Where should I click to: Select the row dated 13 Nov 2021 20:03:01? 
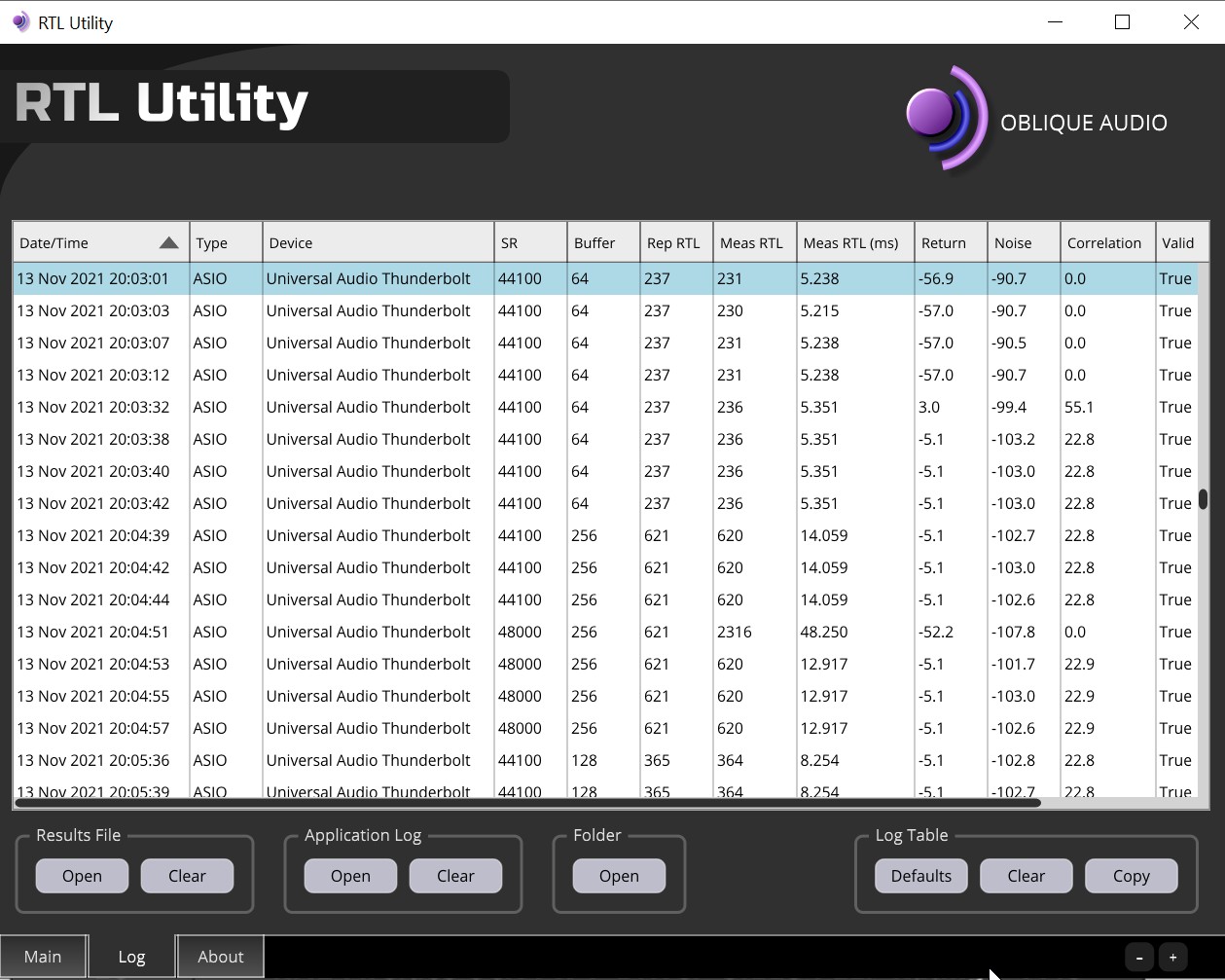pyautogui.click(x=605, y=278)
